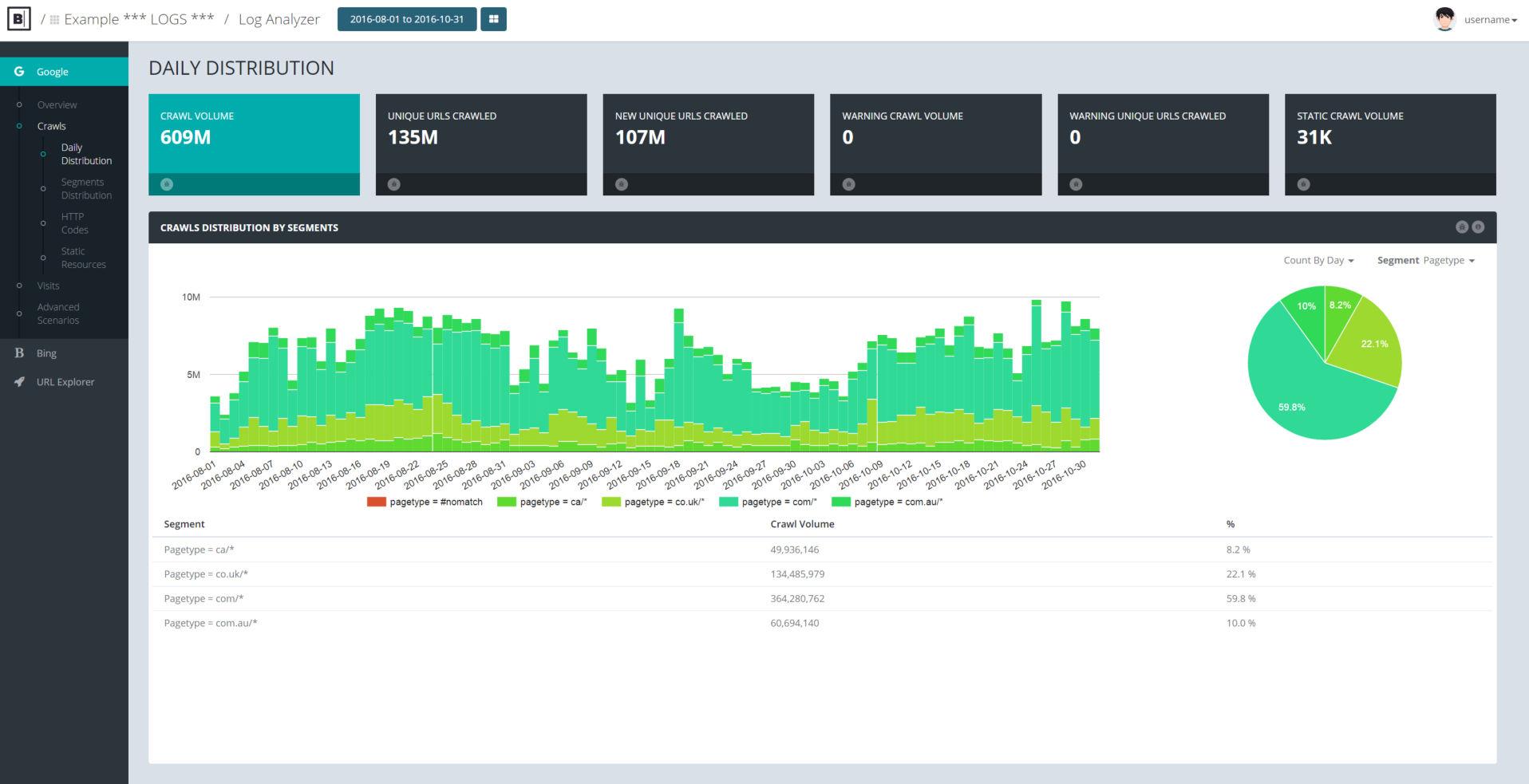Click the grid apps icon next to date range

493,18
